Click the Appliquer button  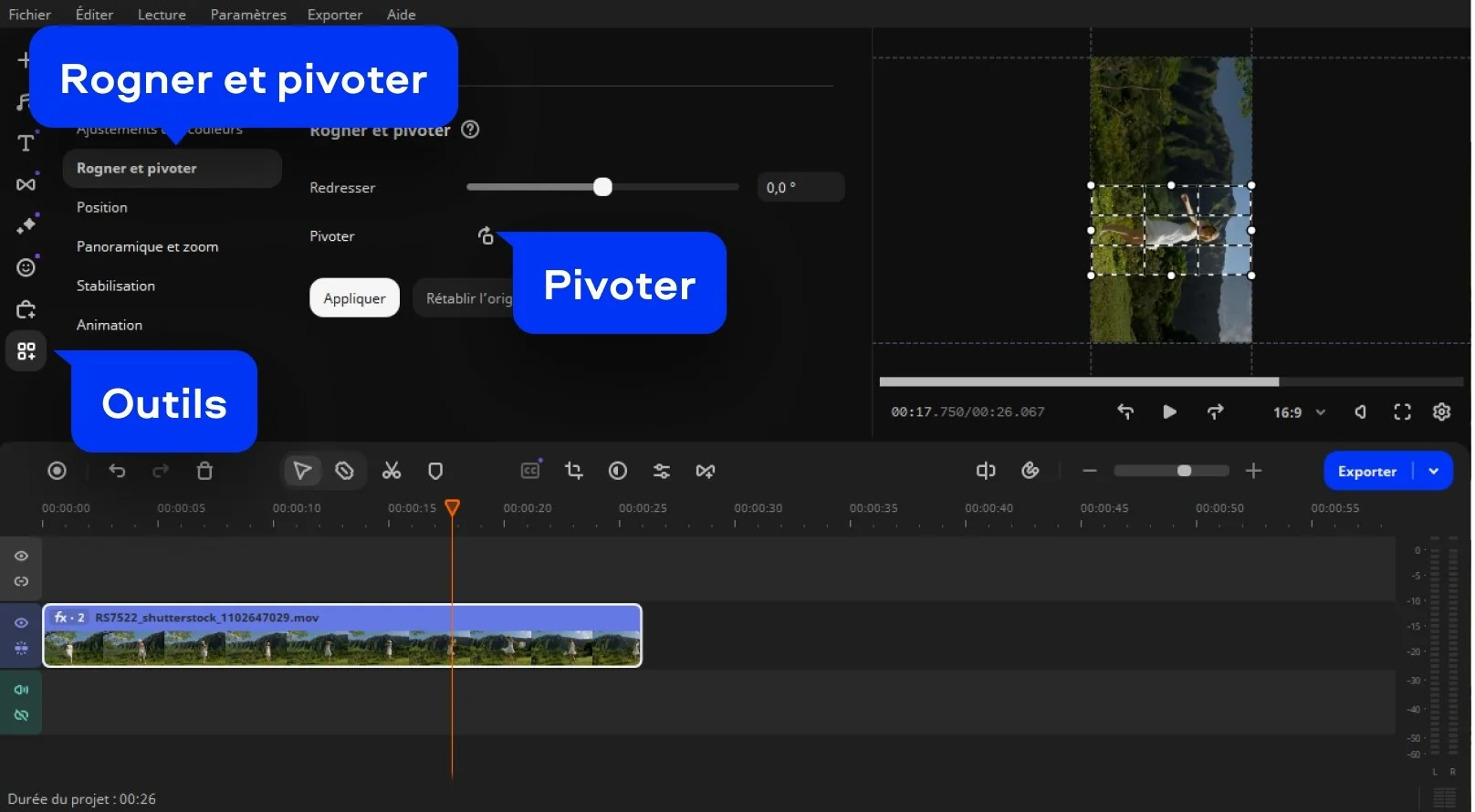[x=354, y=298]
